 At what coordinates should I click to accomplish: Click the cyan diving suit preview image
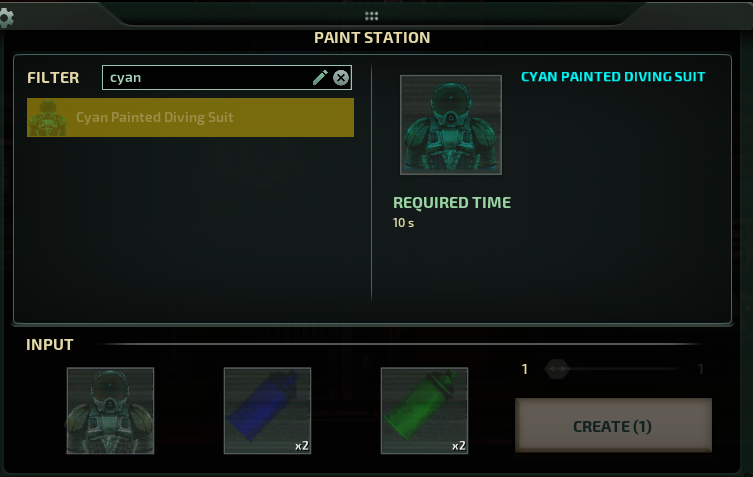coord(451,125)
